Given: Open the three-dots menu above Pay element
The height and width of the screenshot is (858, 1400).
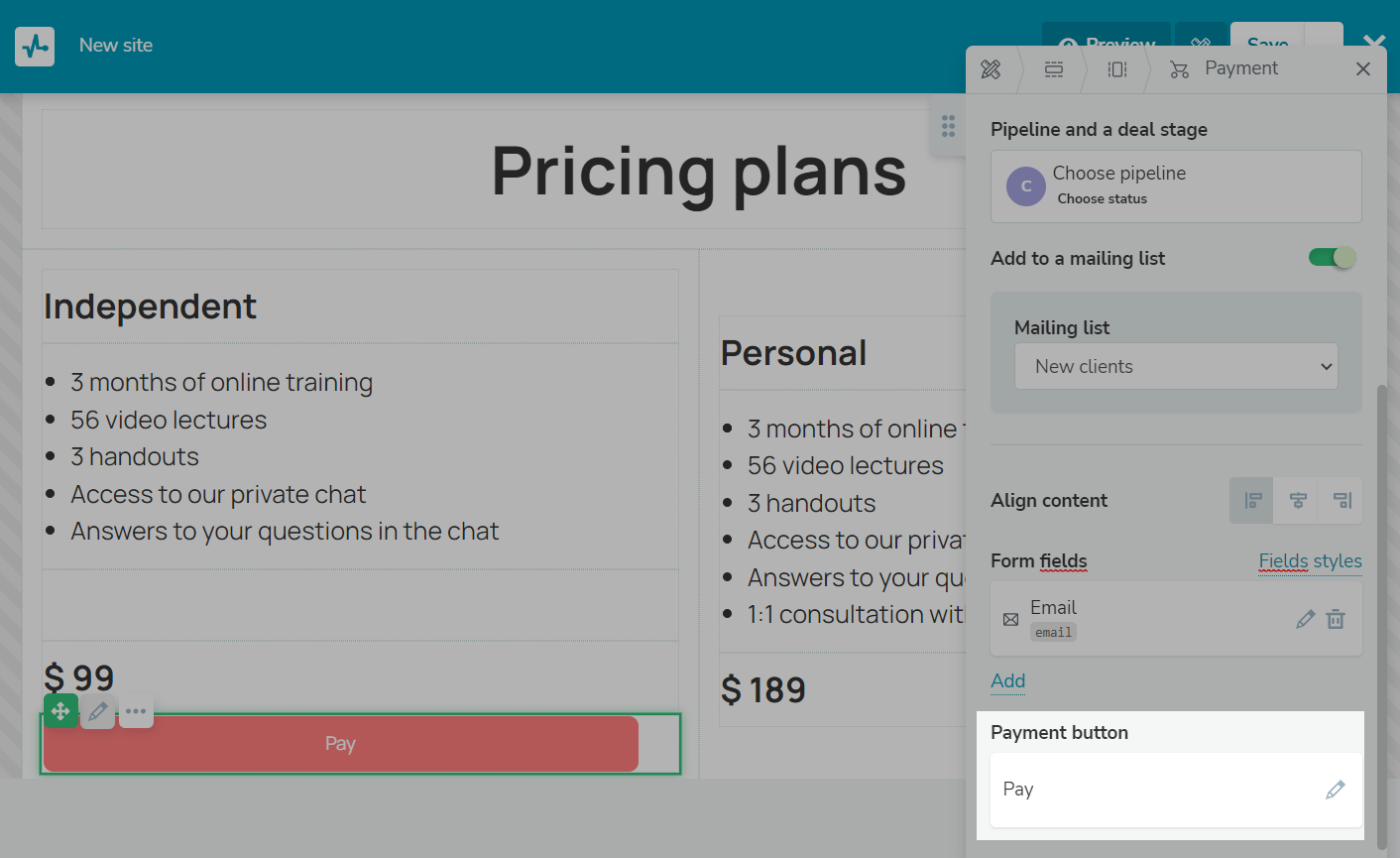Looking at the screenshot, I should [x=136, y=711].
